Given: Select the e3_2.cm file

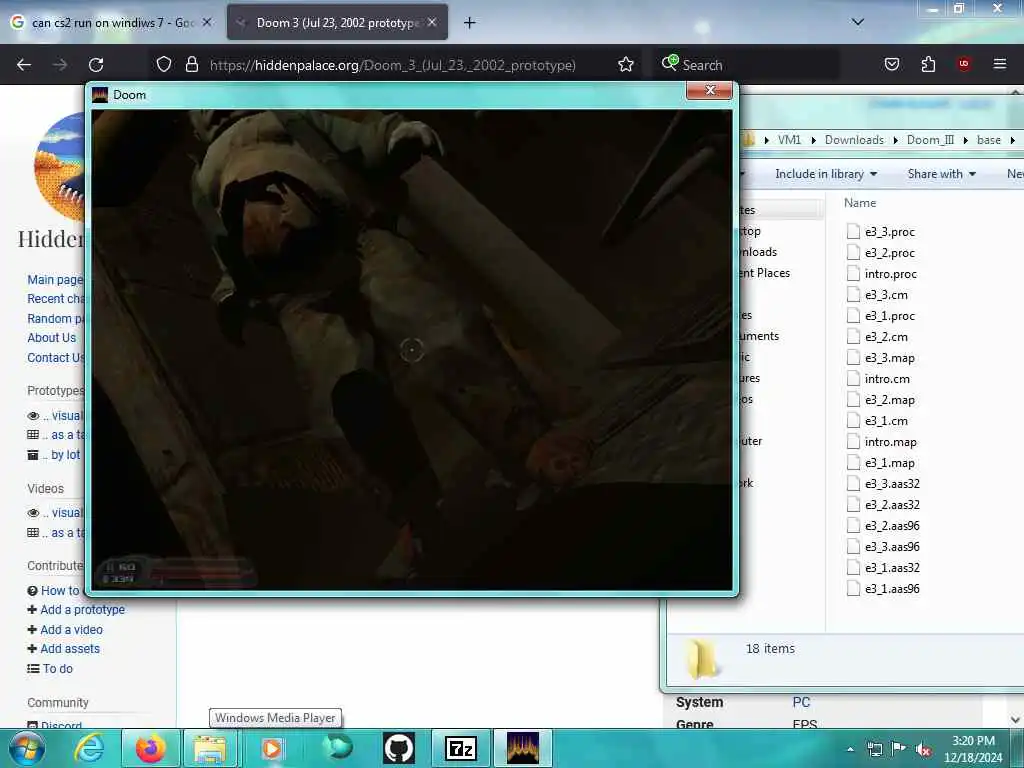Looking at the screenshot, I should click(886, 337).
